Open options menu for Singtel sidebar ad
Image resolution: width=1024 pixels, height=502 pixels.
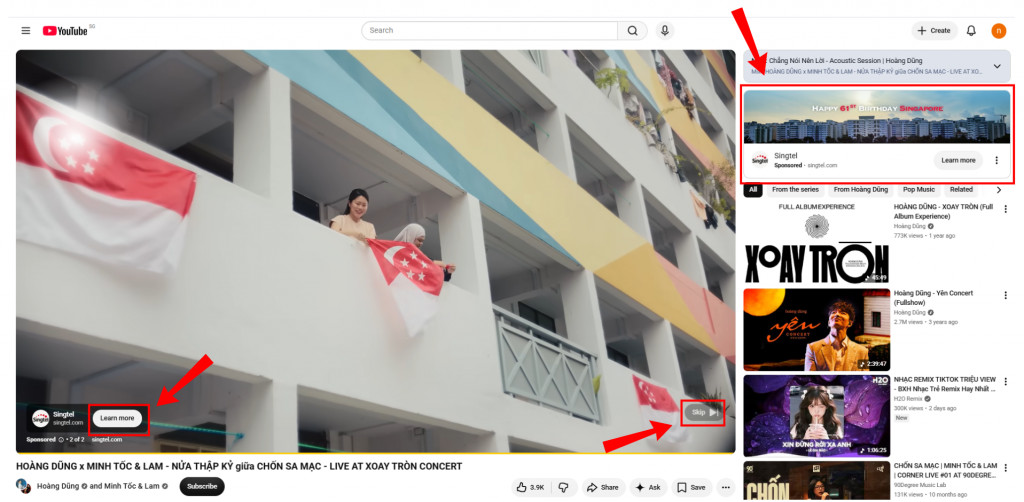(996, 160)
